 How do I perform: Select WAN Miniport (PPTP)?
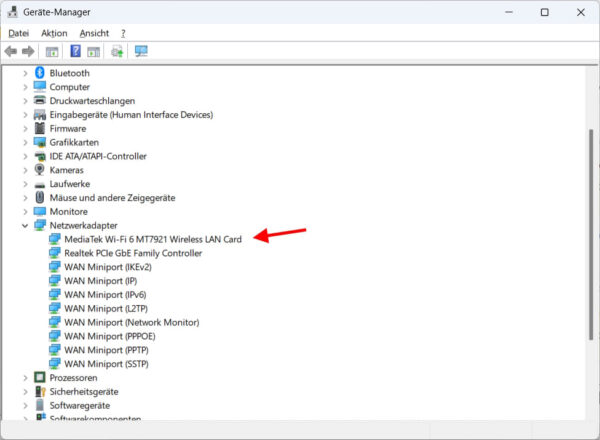pyautogui.click(x=106, y=350)
